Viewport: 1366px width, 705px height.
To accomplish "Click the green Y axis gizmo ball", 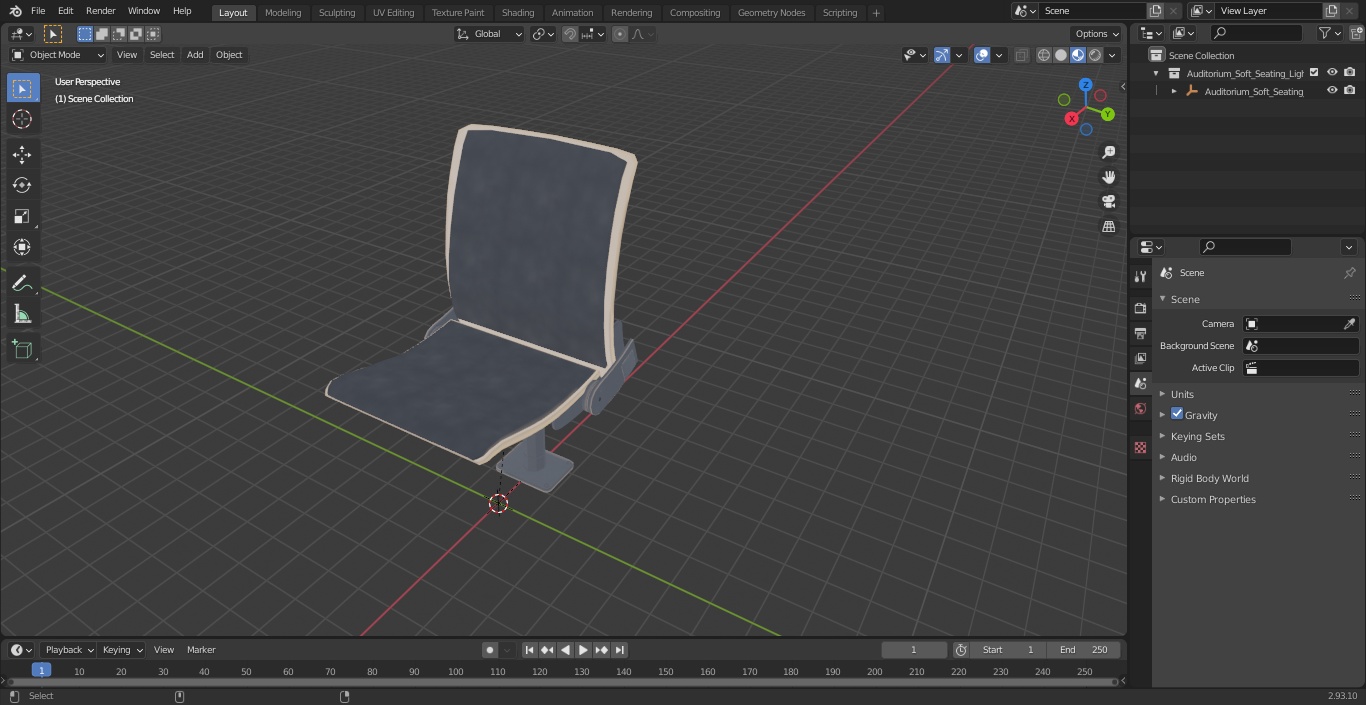I will pos(1108,114).
